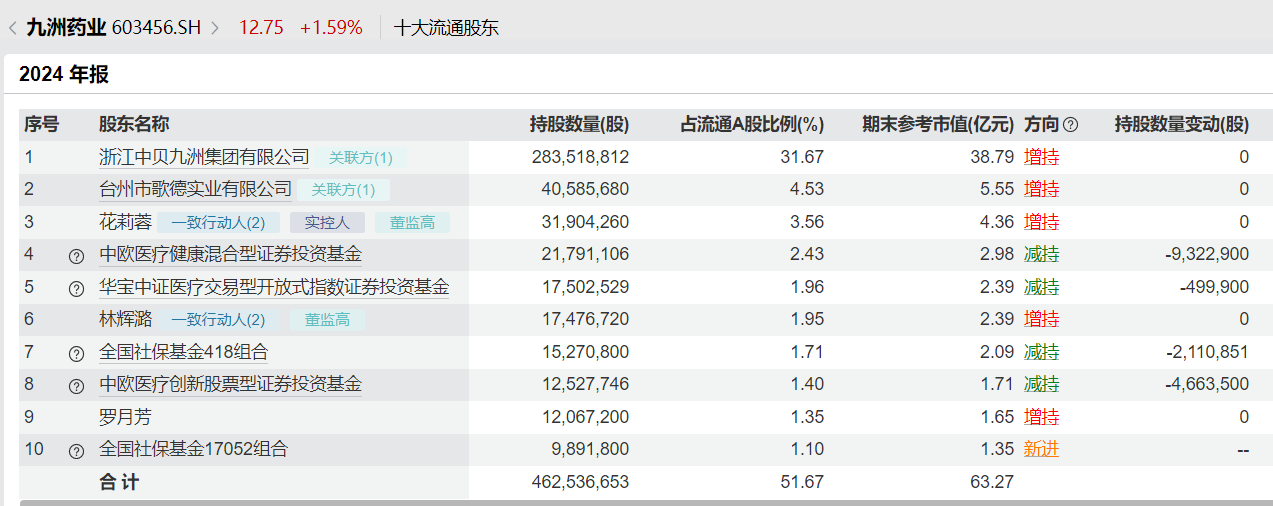Go to previous stock with left chevron
1273x506 pixels.
(12, 28)
